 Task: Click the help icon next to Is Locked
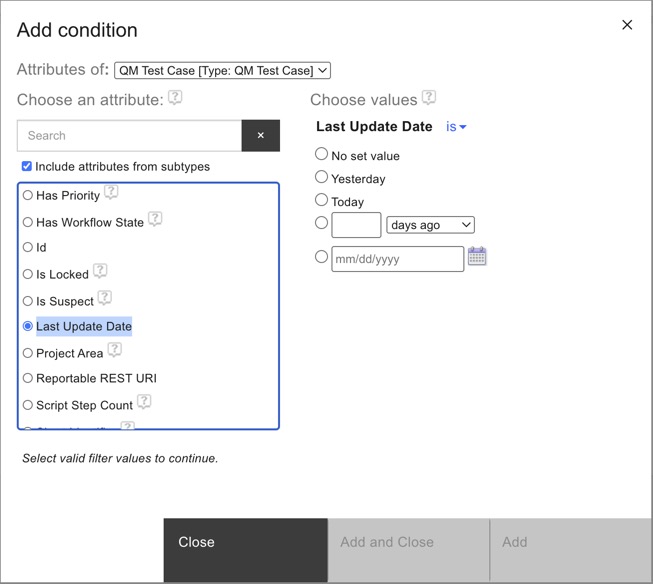click(100, 271)
